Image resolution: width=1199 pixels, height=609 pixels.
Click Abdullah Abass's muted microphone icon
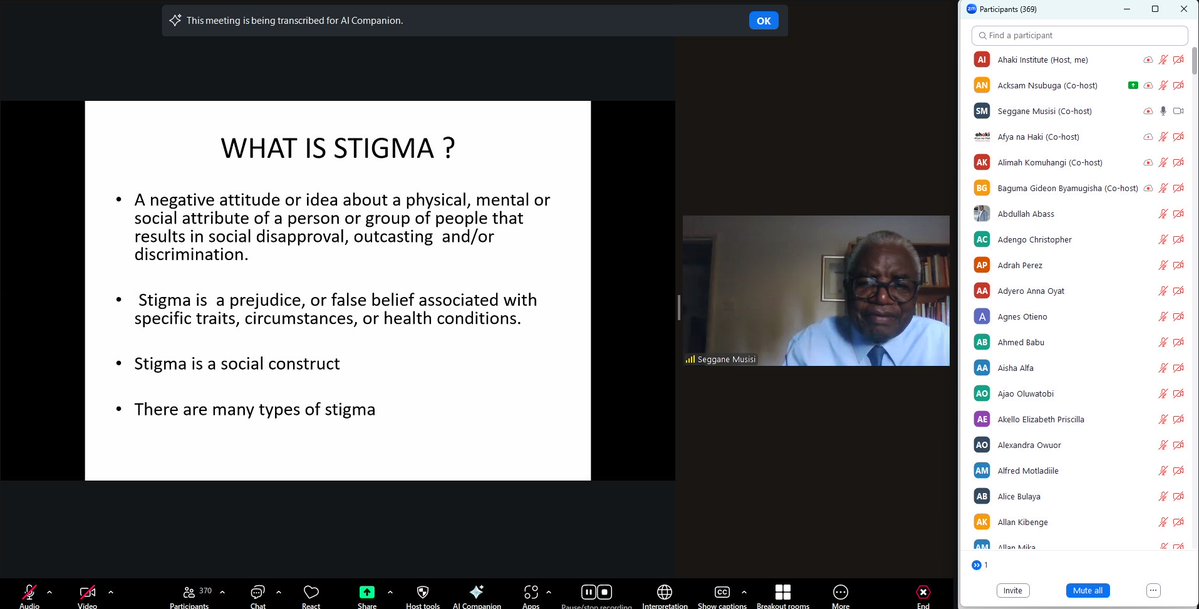(x=1164, y=213)
